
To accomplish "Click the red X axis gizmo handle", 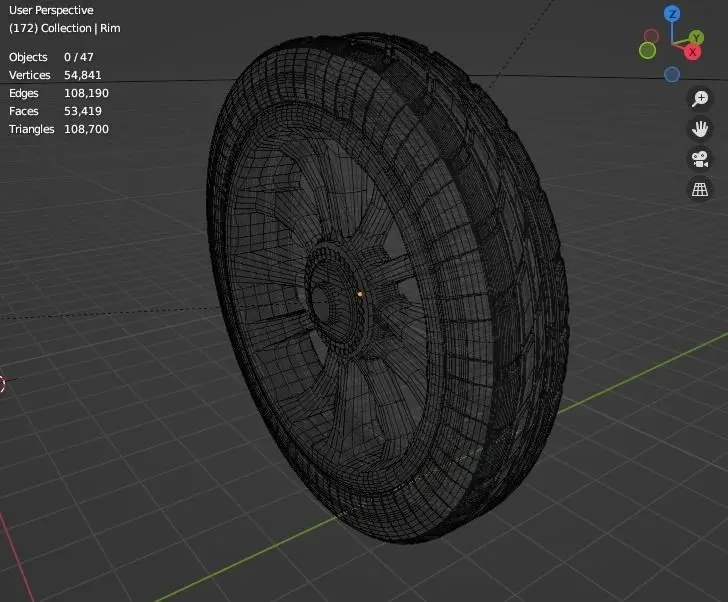I will pyautogui.click(x=692, y=52).
